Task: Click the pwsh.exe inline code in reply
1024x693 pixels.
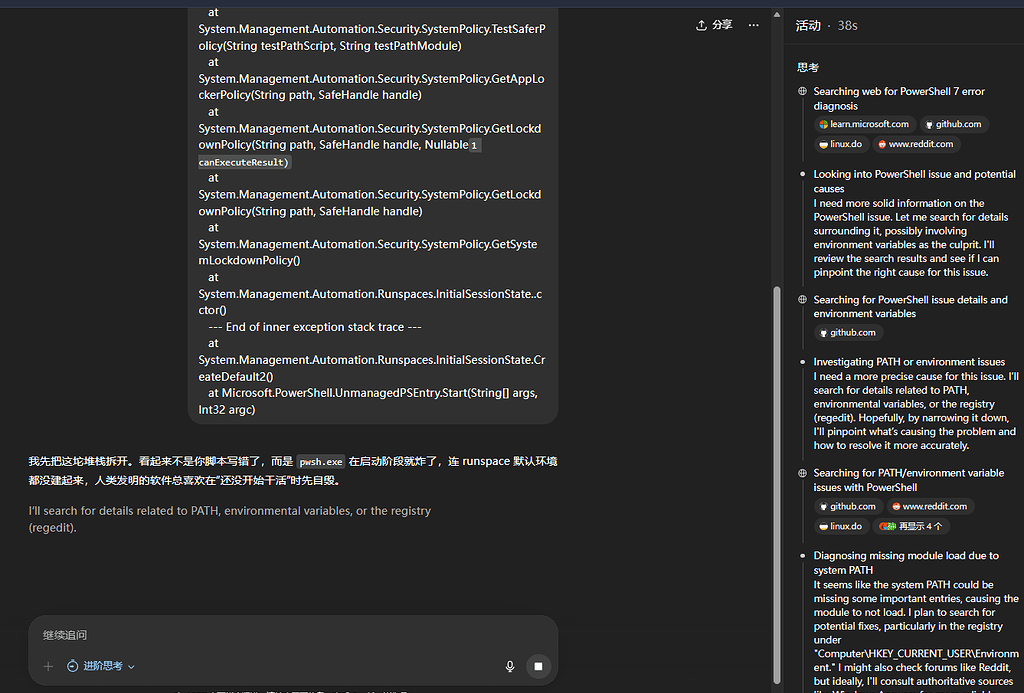Action: click(321, 462)
